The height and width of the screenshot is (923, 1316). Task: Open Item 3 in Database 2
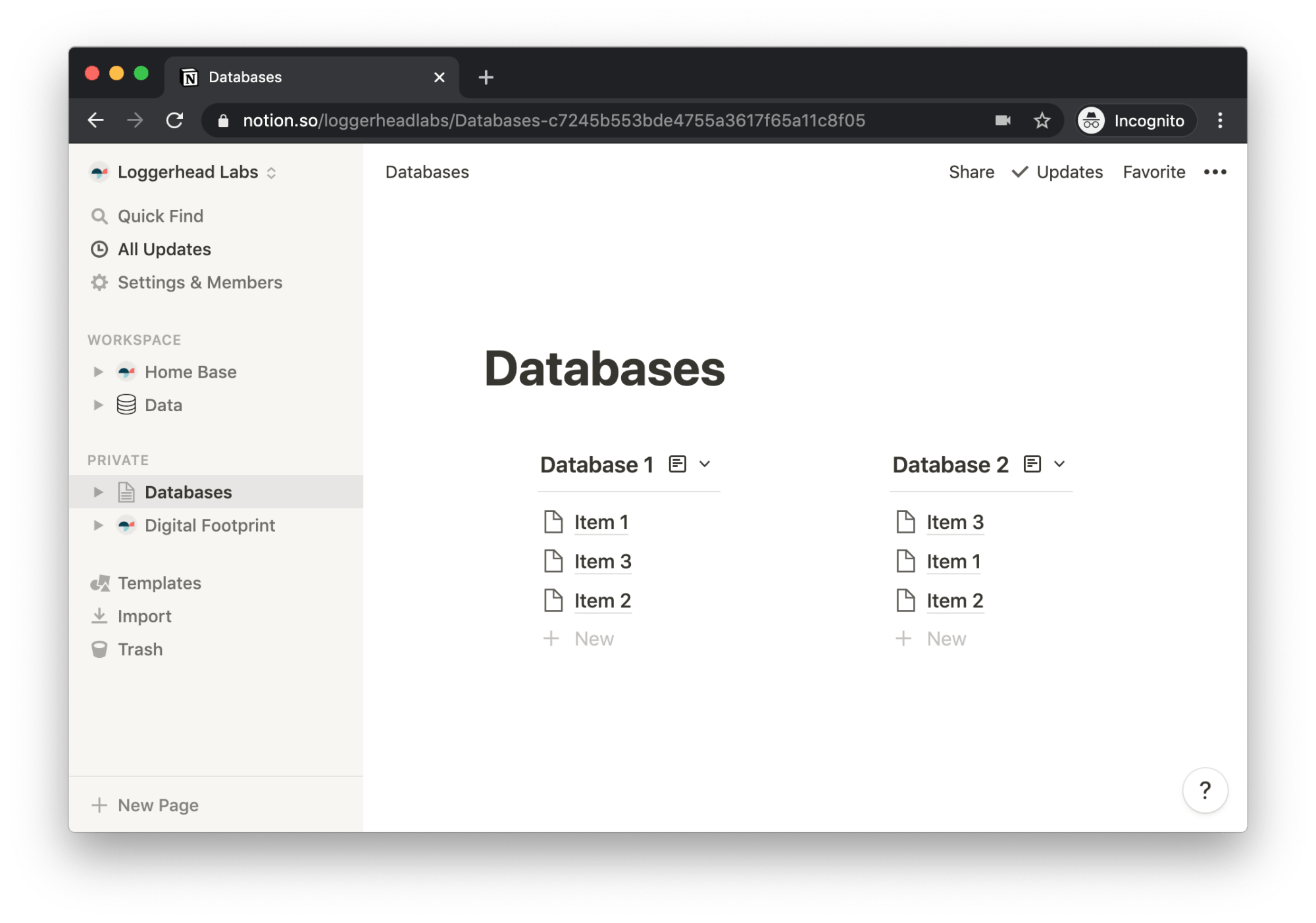[x=955, y=522]
